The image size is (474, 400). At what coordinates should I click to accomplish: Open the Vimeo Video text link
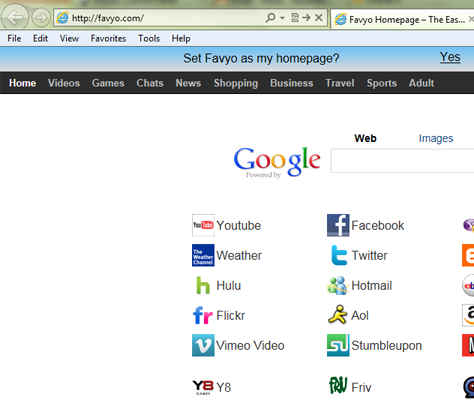coord(250,346)
